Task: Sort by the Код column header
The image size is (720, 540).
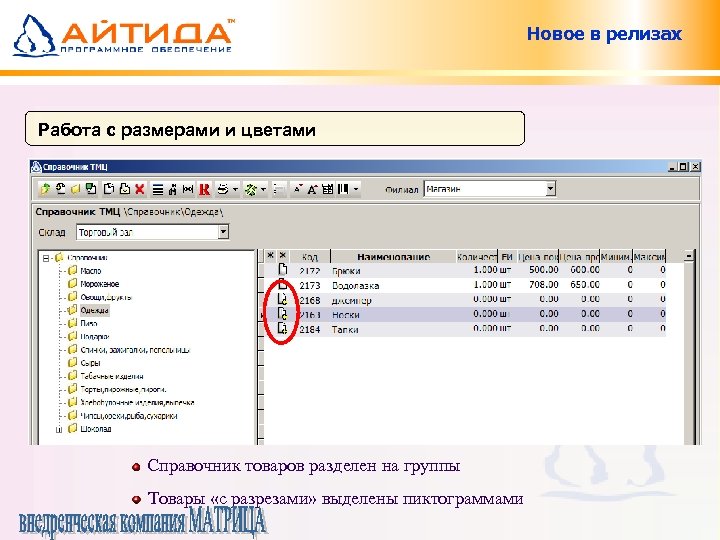Action: click(x=310, y=257)
